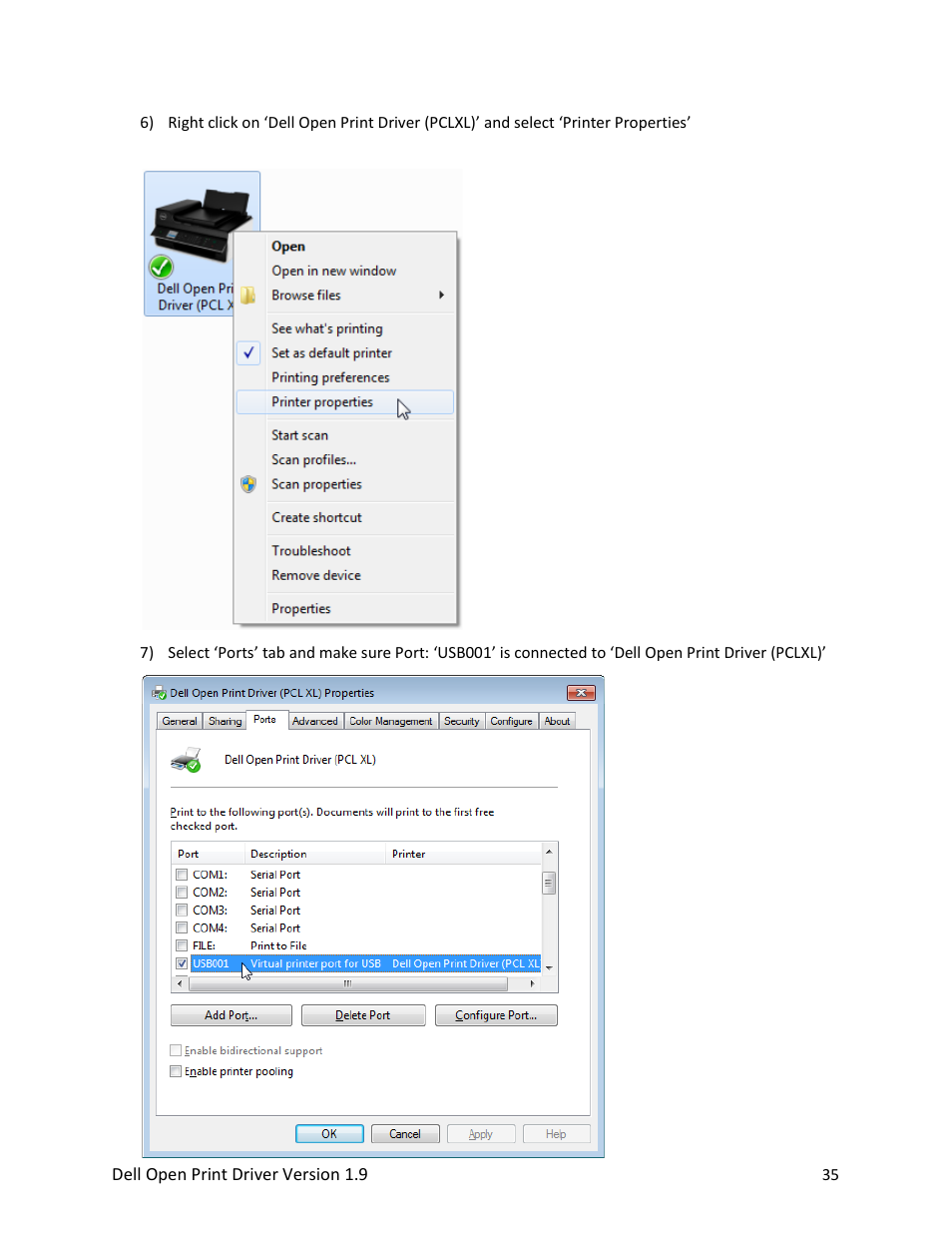Check the COM4: port checkbox
The width and height of the screenshot is (952, 1233).
point(182,928)
